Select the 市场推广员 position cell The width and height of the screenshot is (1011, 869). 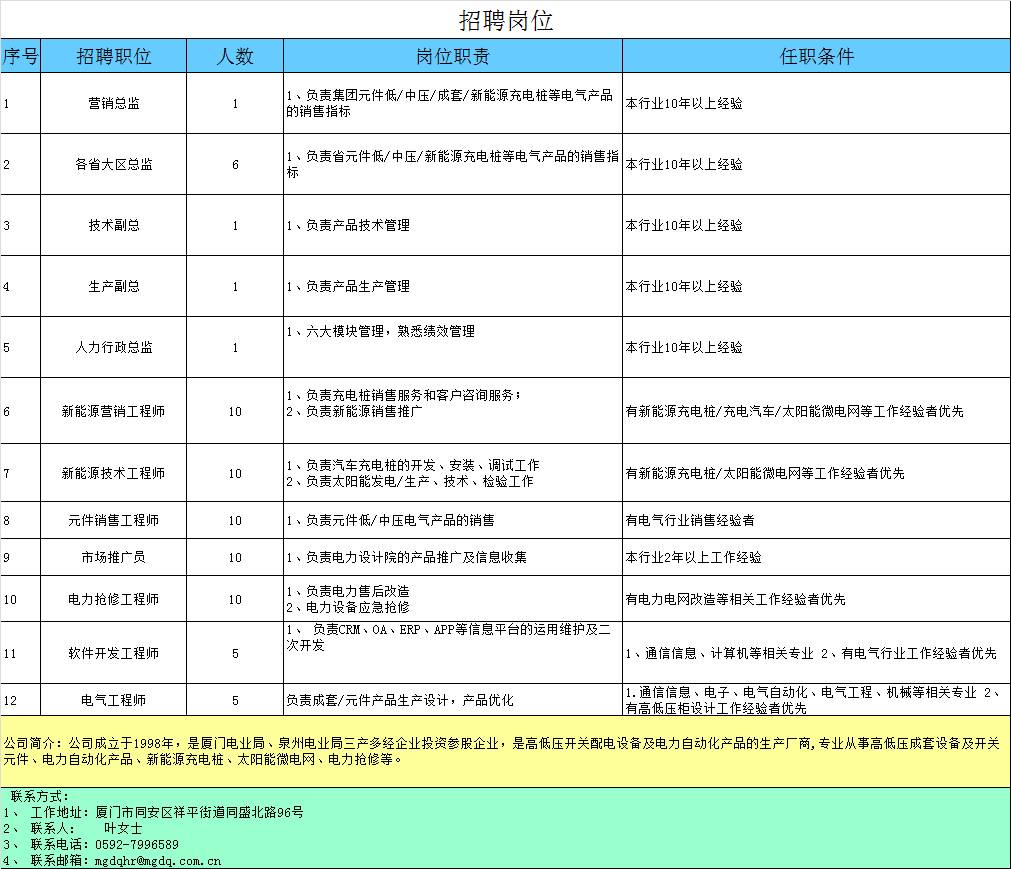[x=113, y=558]
